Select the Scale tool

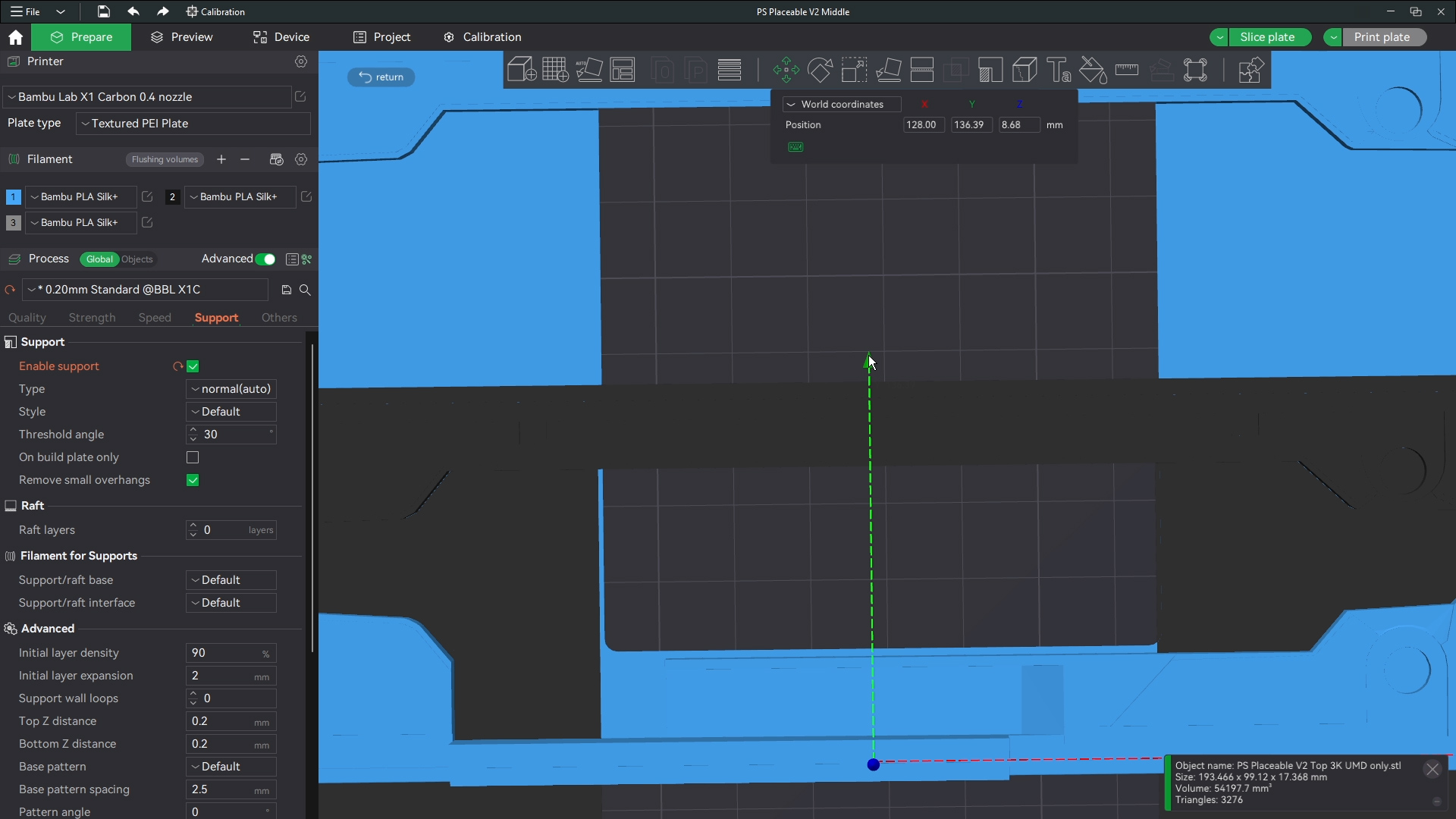(x=854, y=70)
